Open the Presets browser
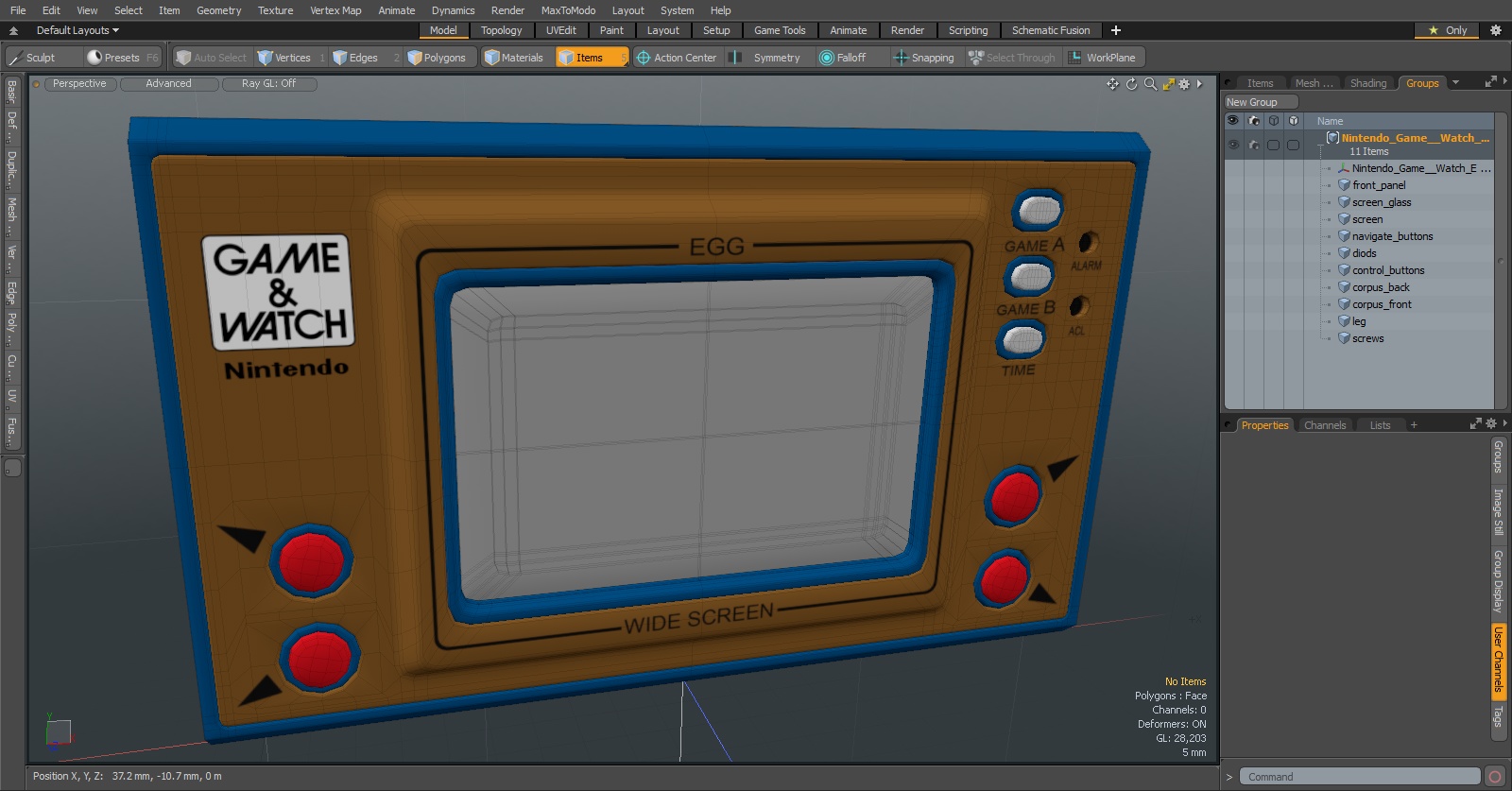Screen dimensions: 1512x791 [122, 58]
